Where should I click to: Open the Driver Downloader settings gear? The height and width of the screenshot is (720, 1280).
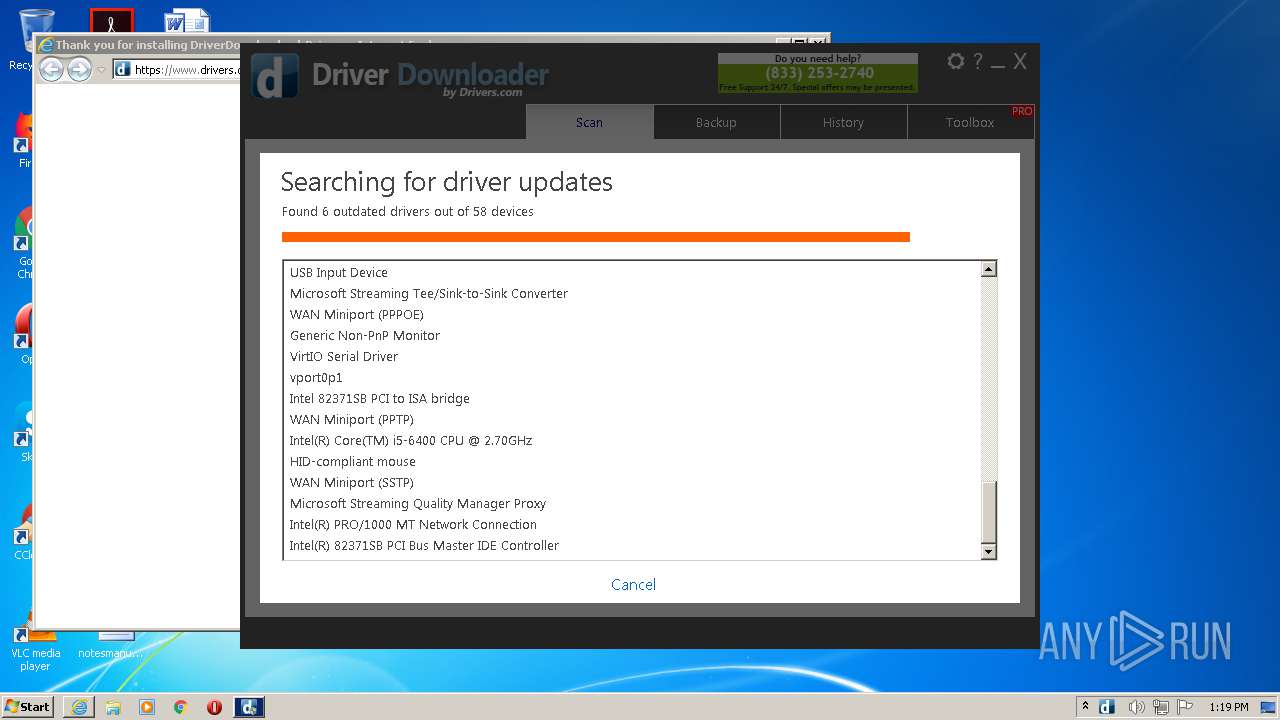[956, 61]
